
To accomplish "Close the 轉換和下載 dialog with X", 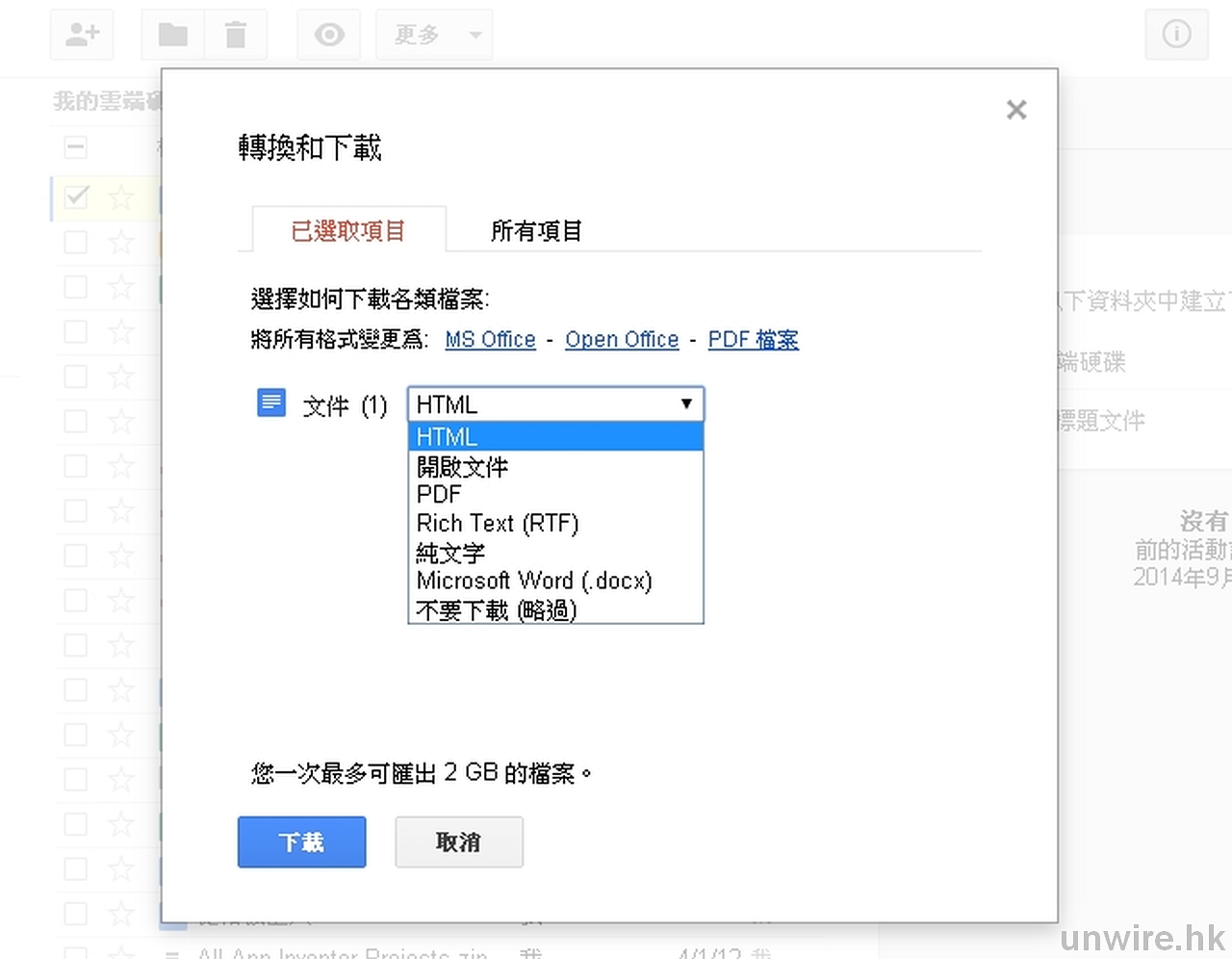I will pos(1016,110).
